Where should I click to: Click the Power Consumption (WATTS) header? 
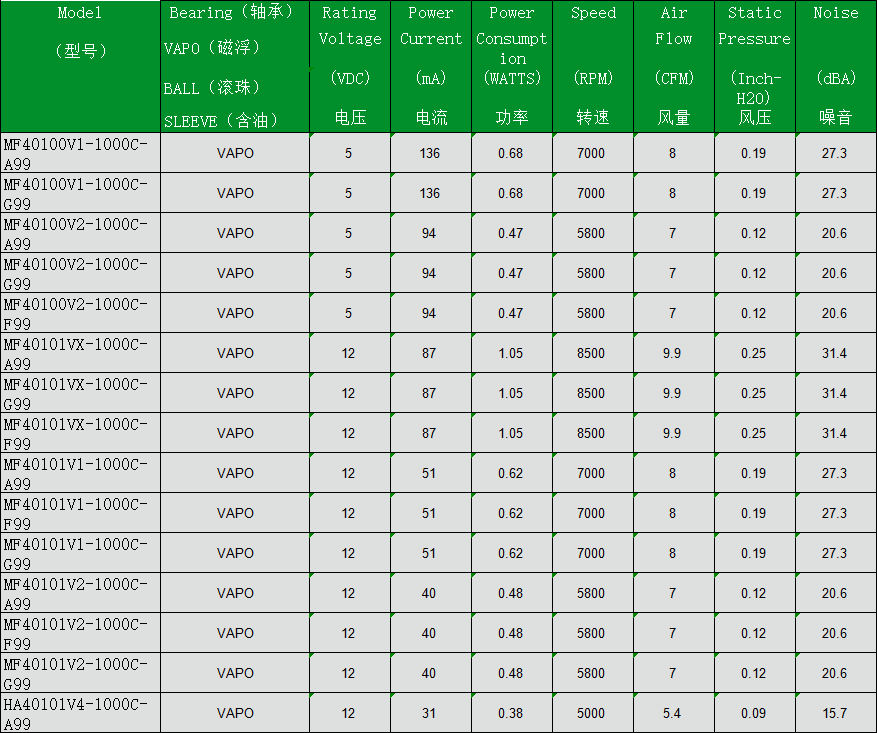pyautogui.click(x=511, y=66)
